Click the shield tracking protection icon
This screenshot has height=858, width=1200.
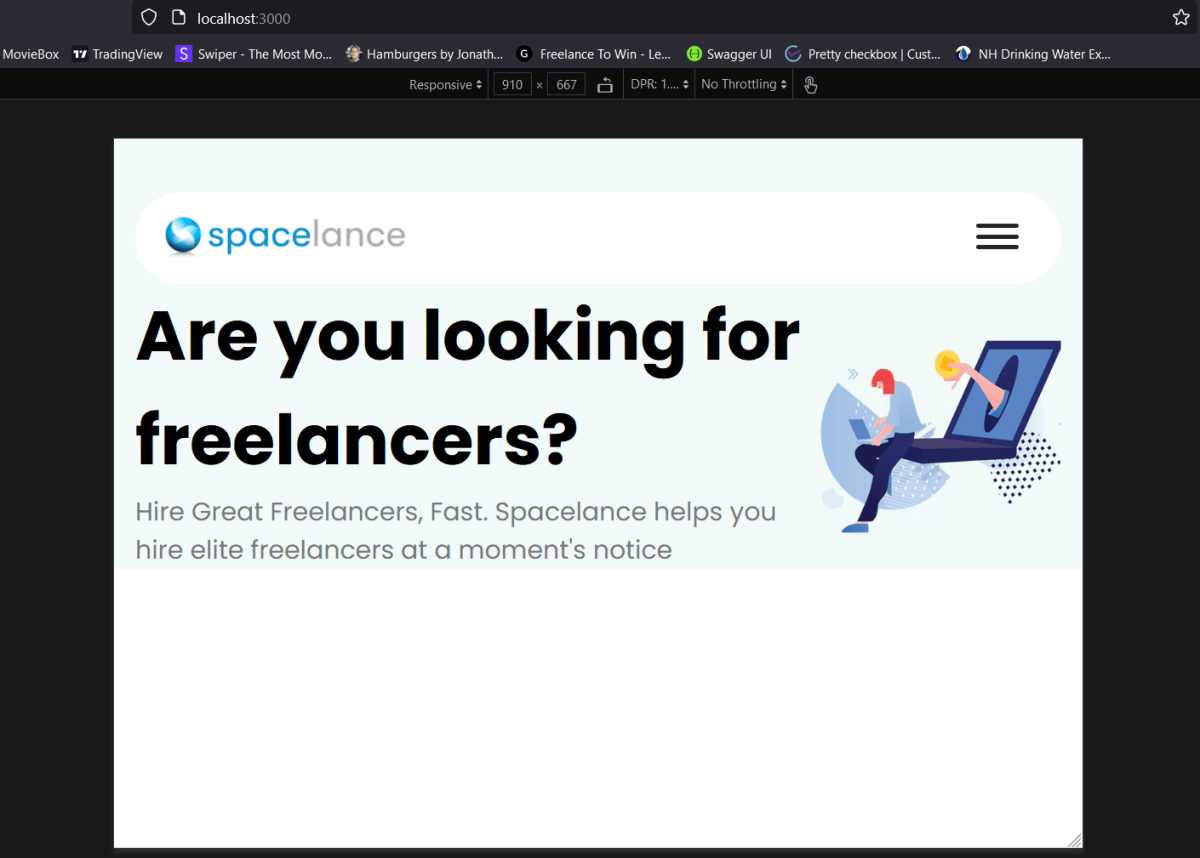pos(149,17)
